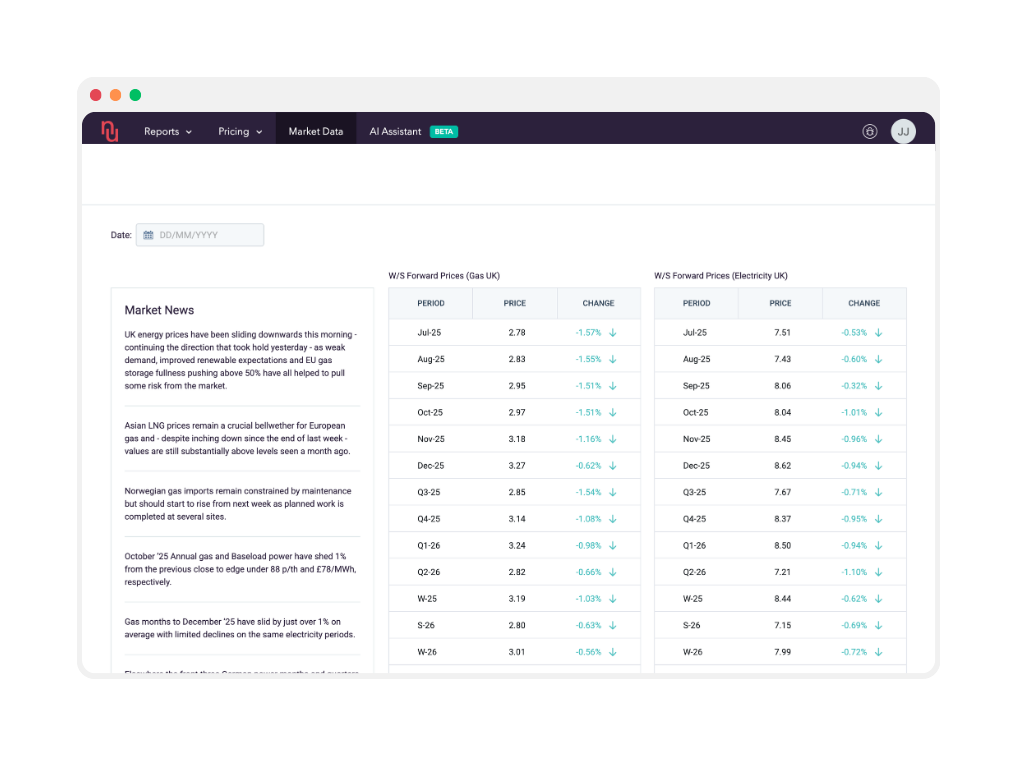Click the down arrow beside -0.53% electricity change
Image resolution: width=1024 pixels, height=768 pixels.
click(878, 333)
